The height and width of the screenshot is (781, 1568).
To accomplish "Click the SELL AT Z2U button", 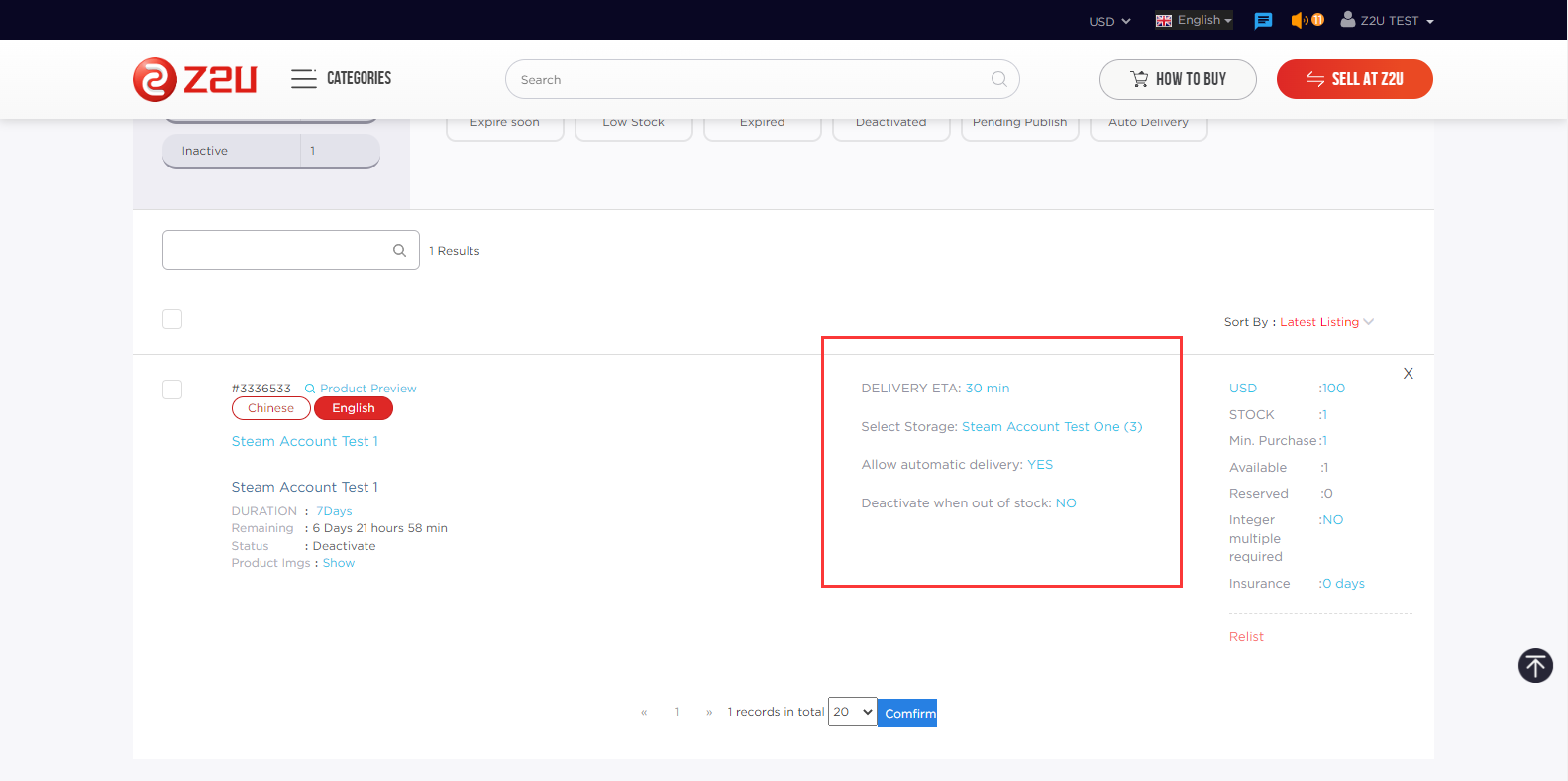I will [x=1354, y=79].
